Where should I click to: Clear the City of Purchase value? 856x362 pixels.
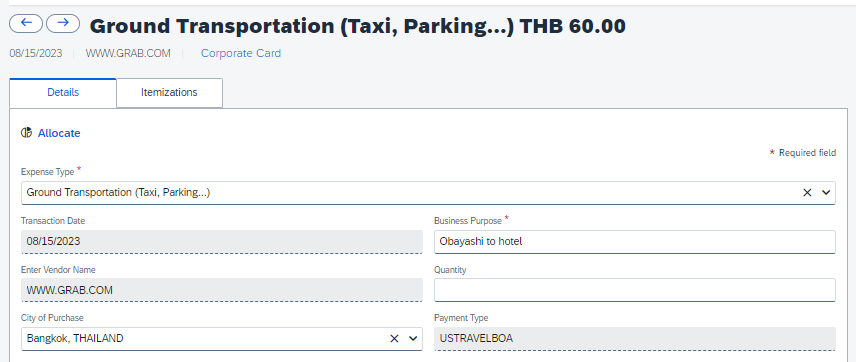point(394,339)
